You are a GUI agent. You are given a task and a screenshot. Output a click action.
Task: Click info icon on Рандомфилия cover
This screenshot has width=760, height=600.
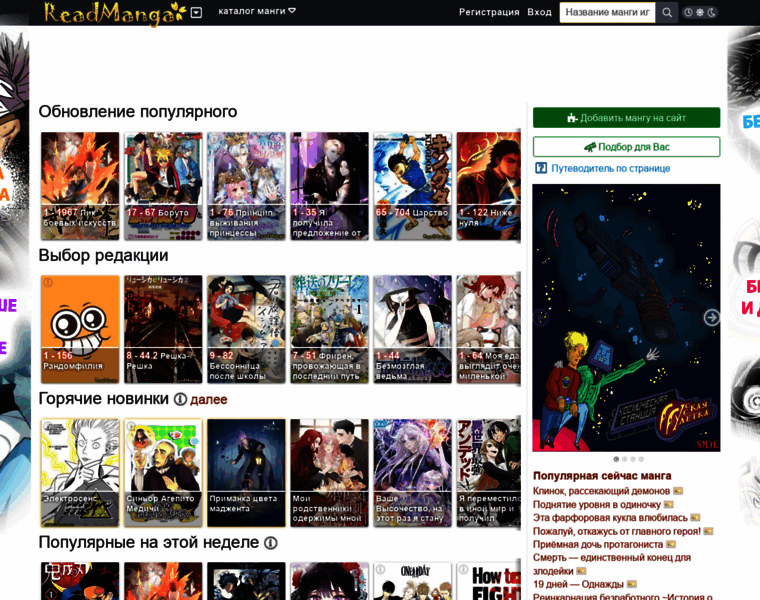tap(48, 282)
